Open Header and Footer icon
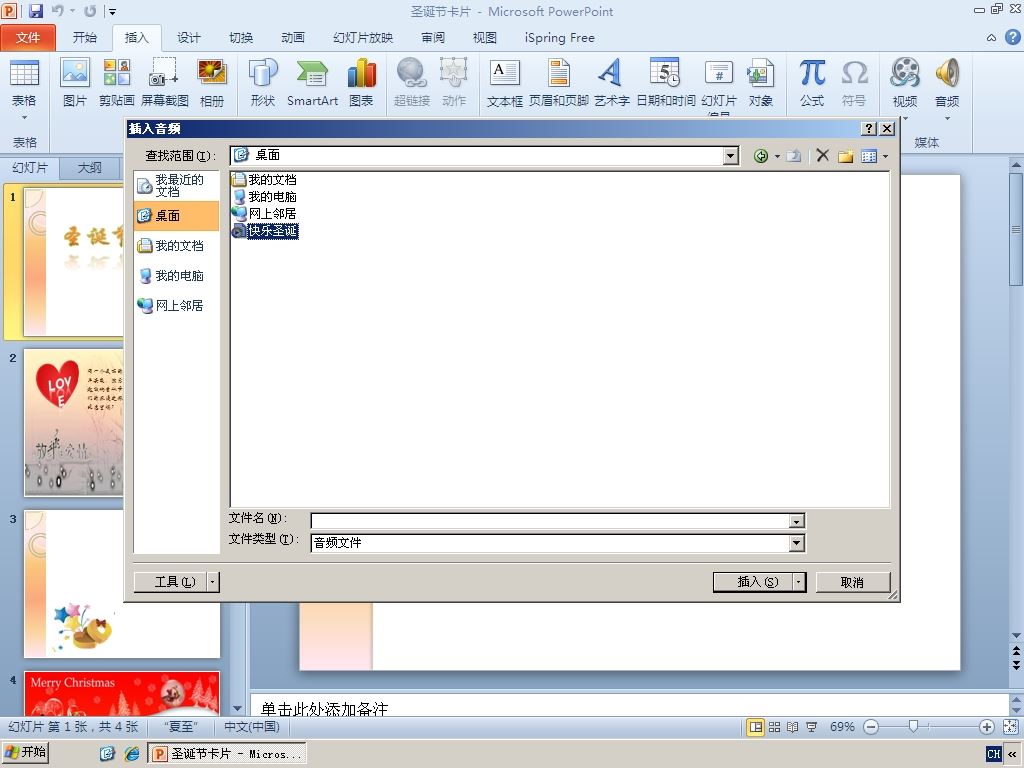The height and width of the screenshot is (768, 1024). pos(558,72)
